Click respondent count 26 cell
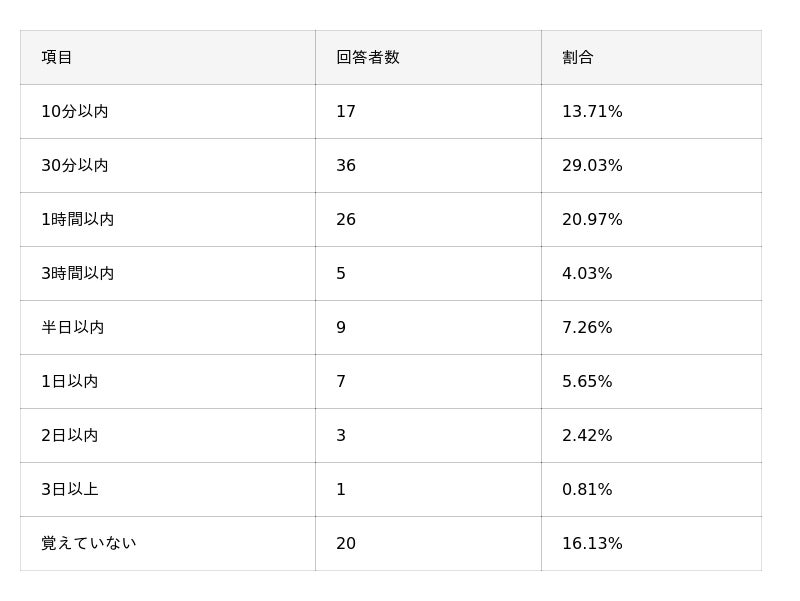 tap(346, 220)
